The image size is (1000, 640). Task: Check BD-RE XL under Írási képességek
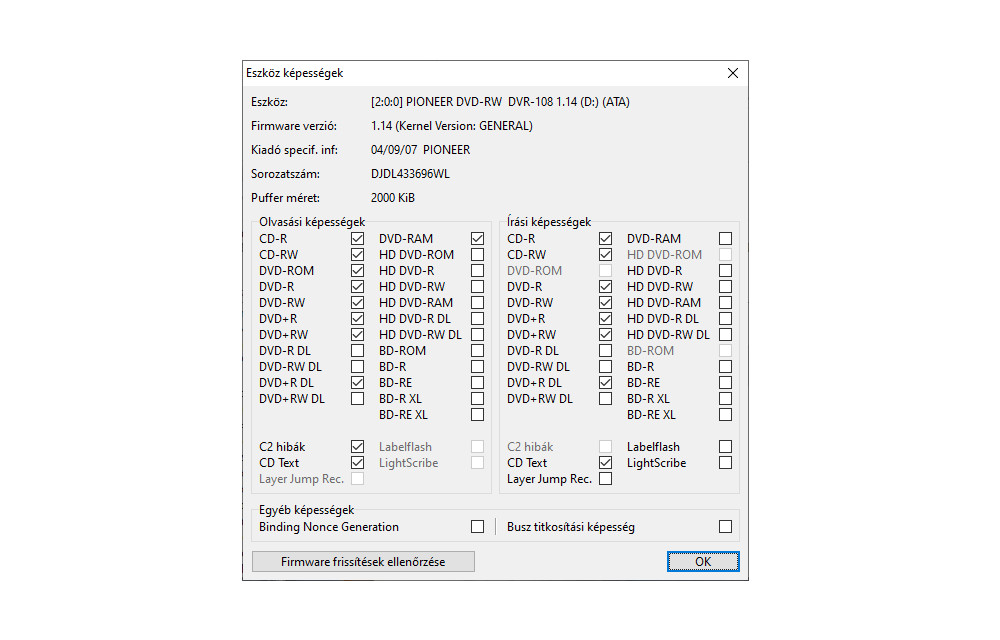tap(725, 415)
